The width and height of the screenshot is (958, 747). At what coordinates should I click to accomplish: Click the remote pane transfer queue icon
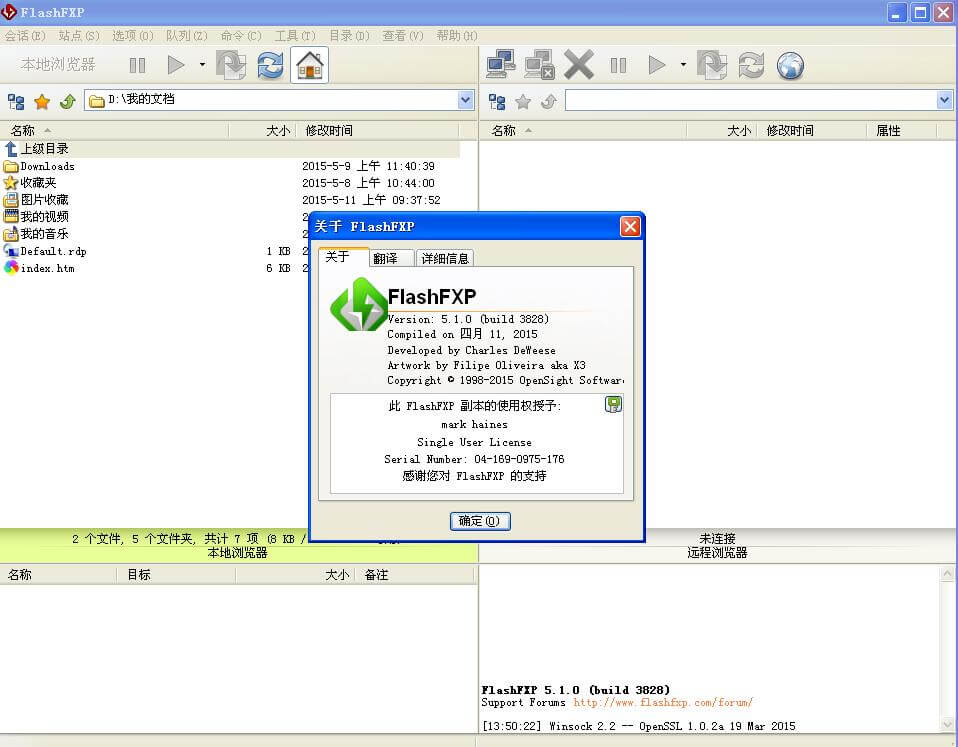[712, 65]
